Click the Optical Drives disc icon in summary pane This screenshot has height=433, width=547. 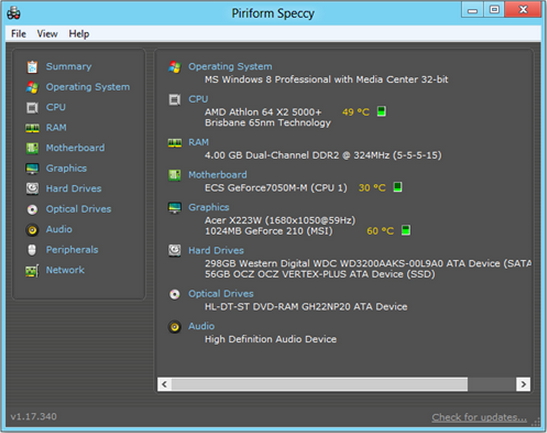pyautogui.click(x=174, y=294)
